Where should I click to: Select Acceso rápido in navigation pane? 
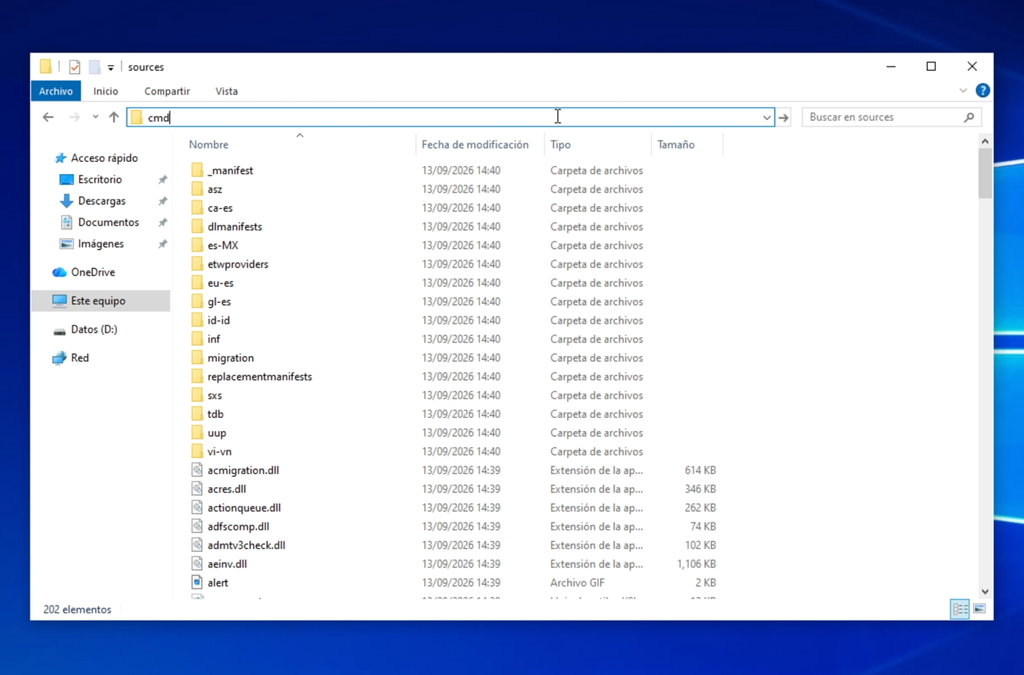[104, 158]
